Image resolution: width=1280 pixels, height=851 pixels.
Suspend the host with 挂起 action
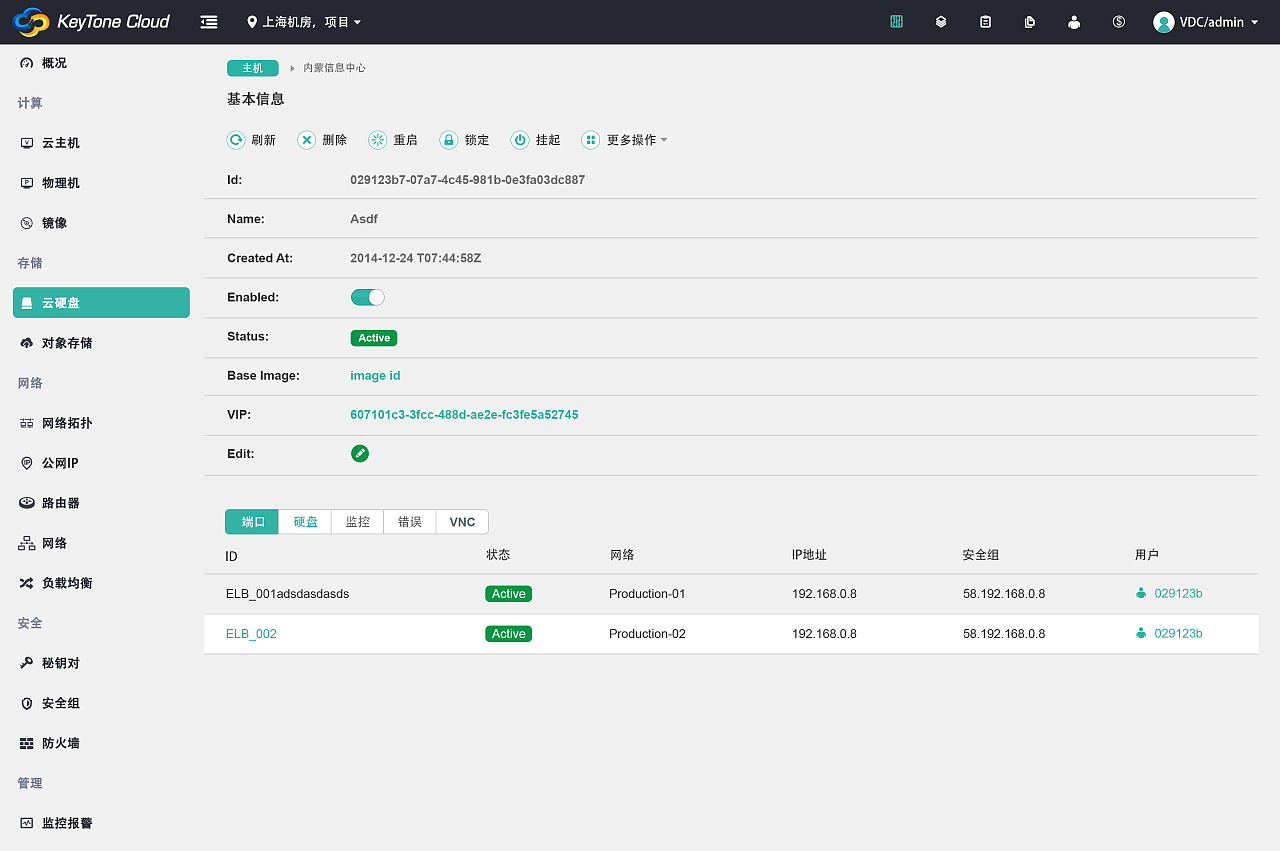point(536,140)
